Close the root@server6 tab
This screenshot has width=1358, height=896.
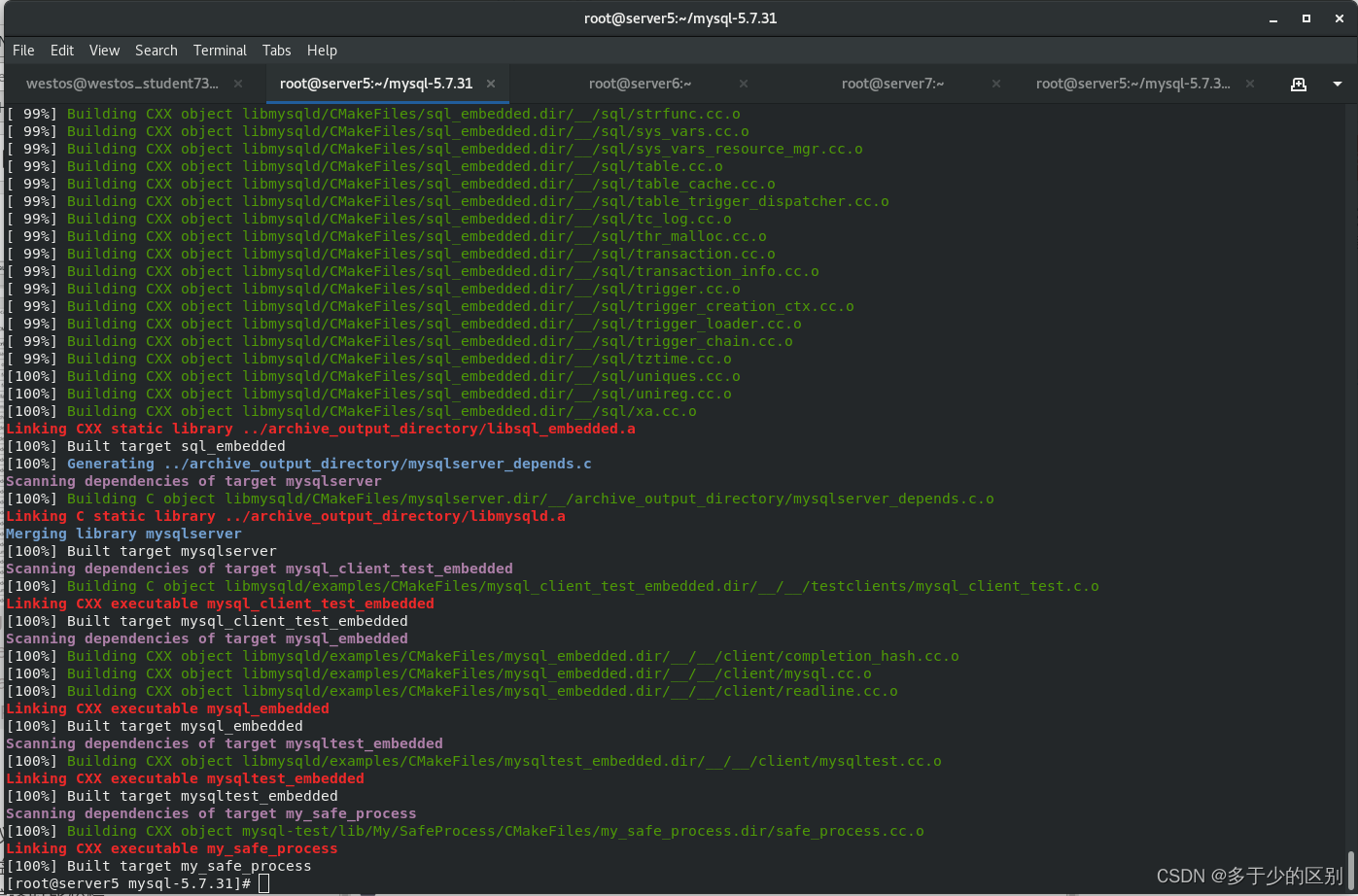pos(744,84)
